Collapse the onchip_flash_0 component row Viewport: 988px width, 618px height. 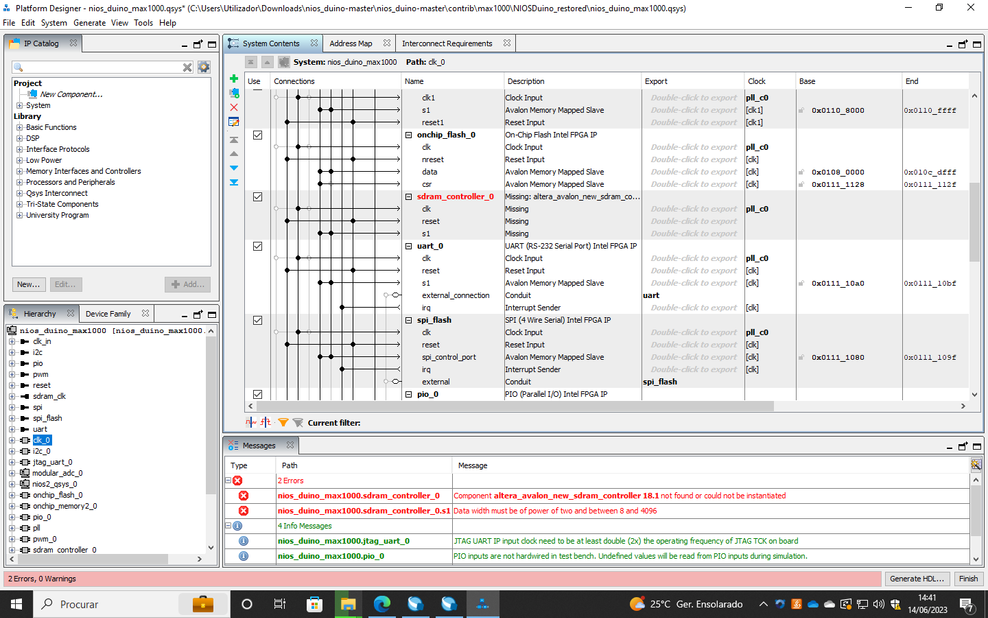(408, 135)
